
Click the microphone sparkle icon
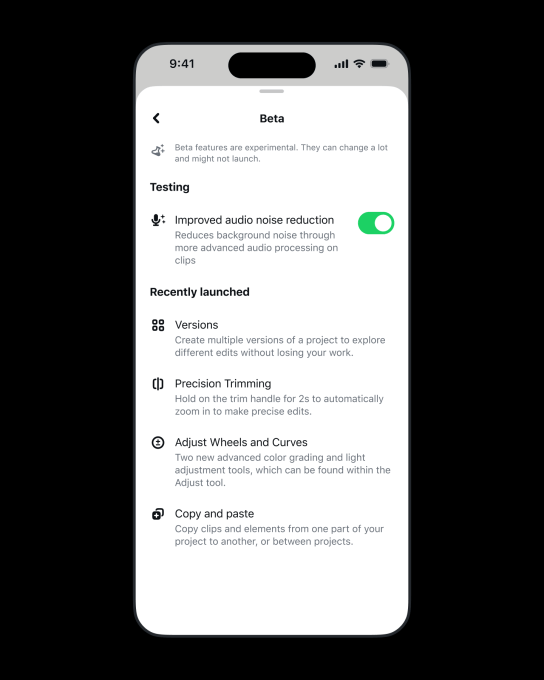tap(158, 220)
